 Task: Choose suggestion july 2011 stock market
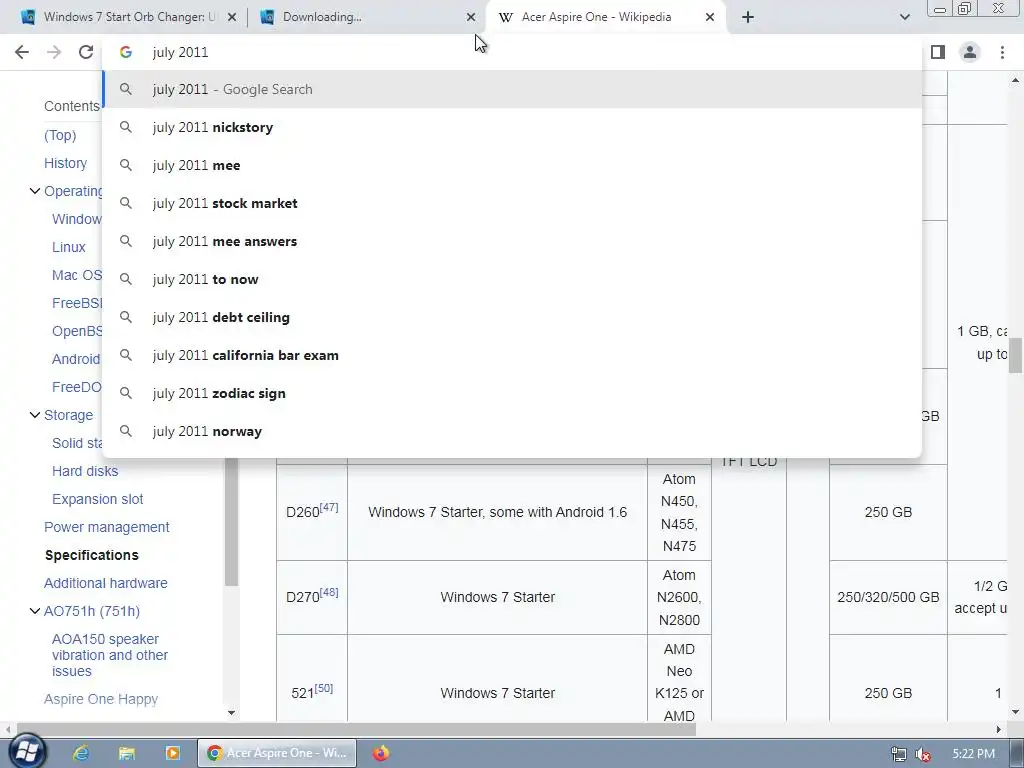513,203
